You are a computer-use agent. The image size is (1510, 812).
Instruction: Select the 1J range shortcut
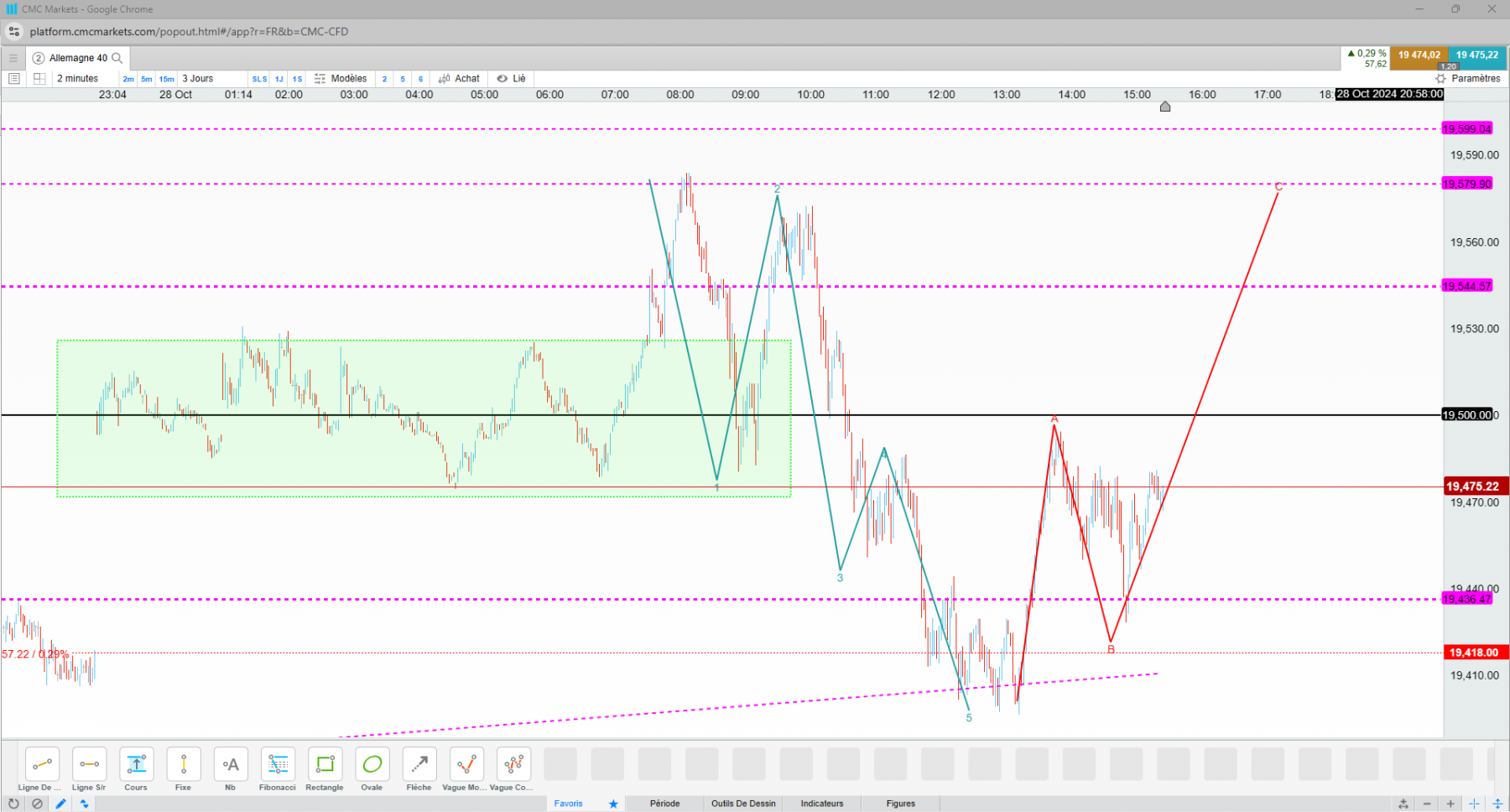click(279, 79)
